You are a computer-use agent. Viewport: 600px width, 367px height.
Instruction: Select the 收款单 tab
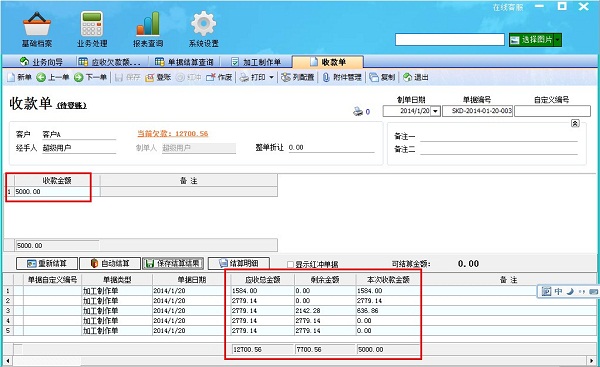[328, 62]
